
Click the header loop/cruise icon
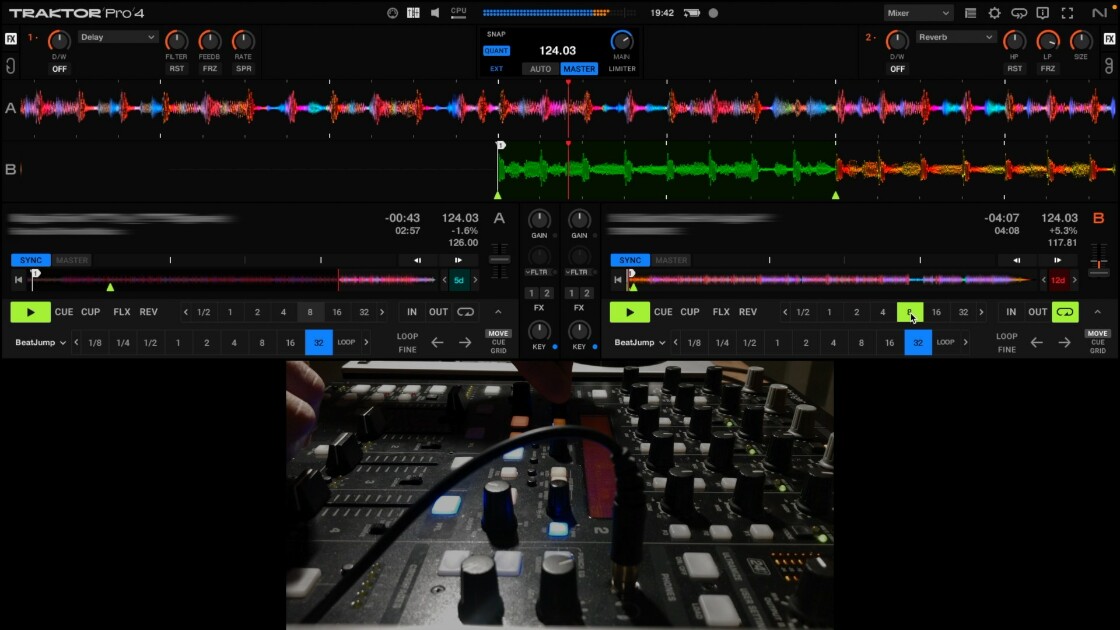1019,13
